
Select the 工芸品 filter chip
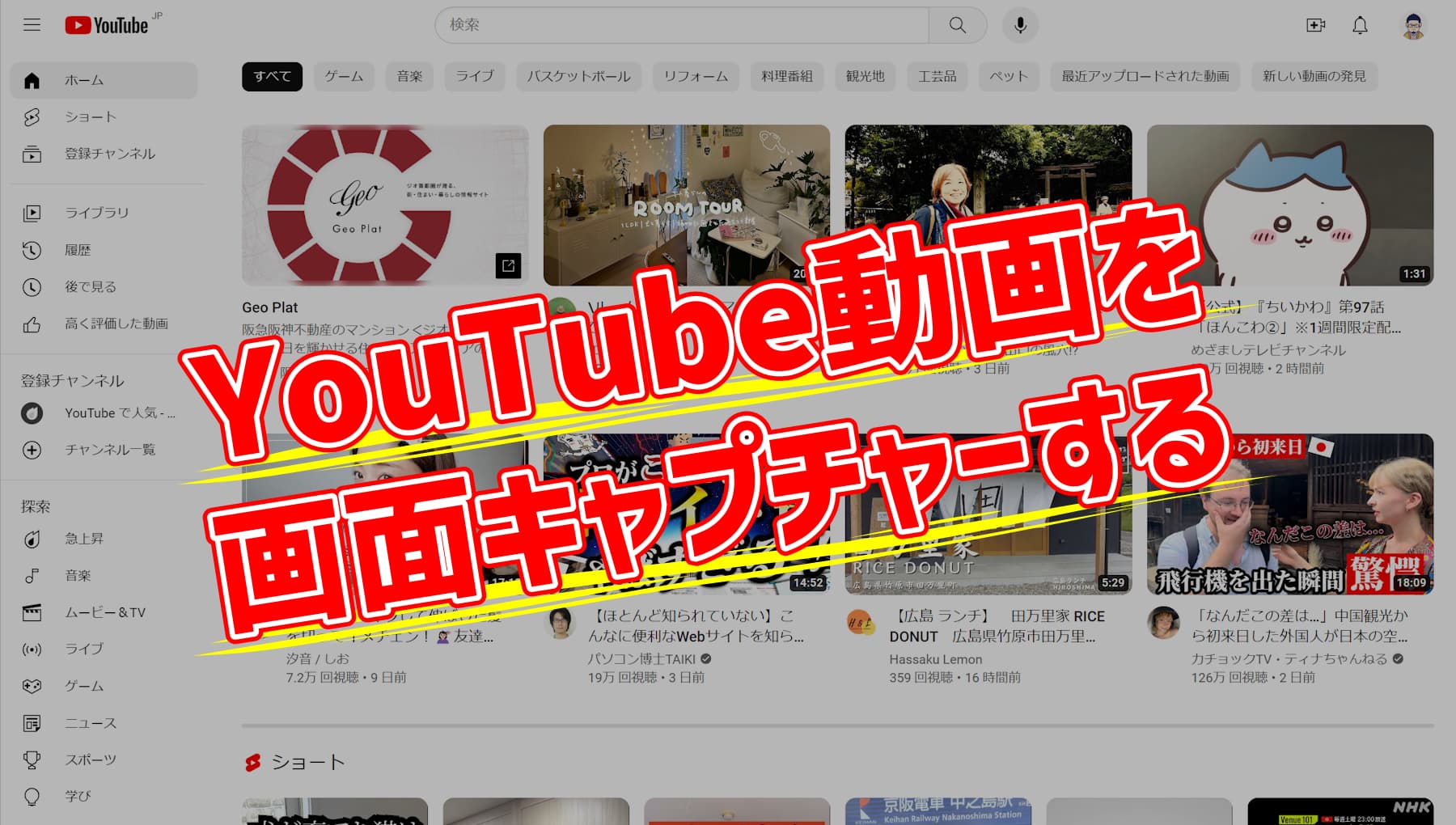pos(937,77)
